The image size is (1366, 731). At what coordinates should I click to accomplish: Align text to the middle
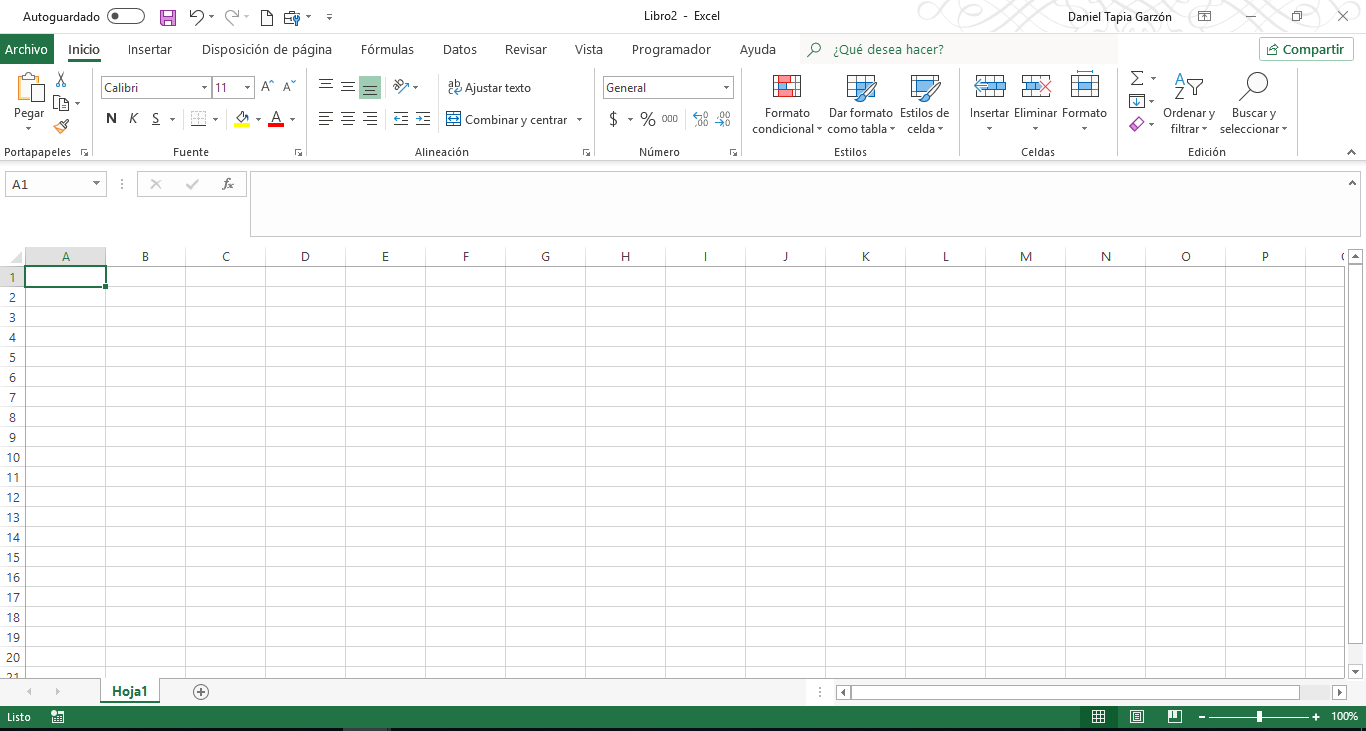pyautogui.click(x=348, y=87)
